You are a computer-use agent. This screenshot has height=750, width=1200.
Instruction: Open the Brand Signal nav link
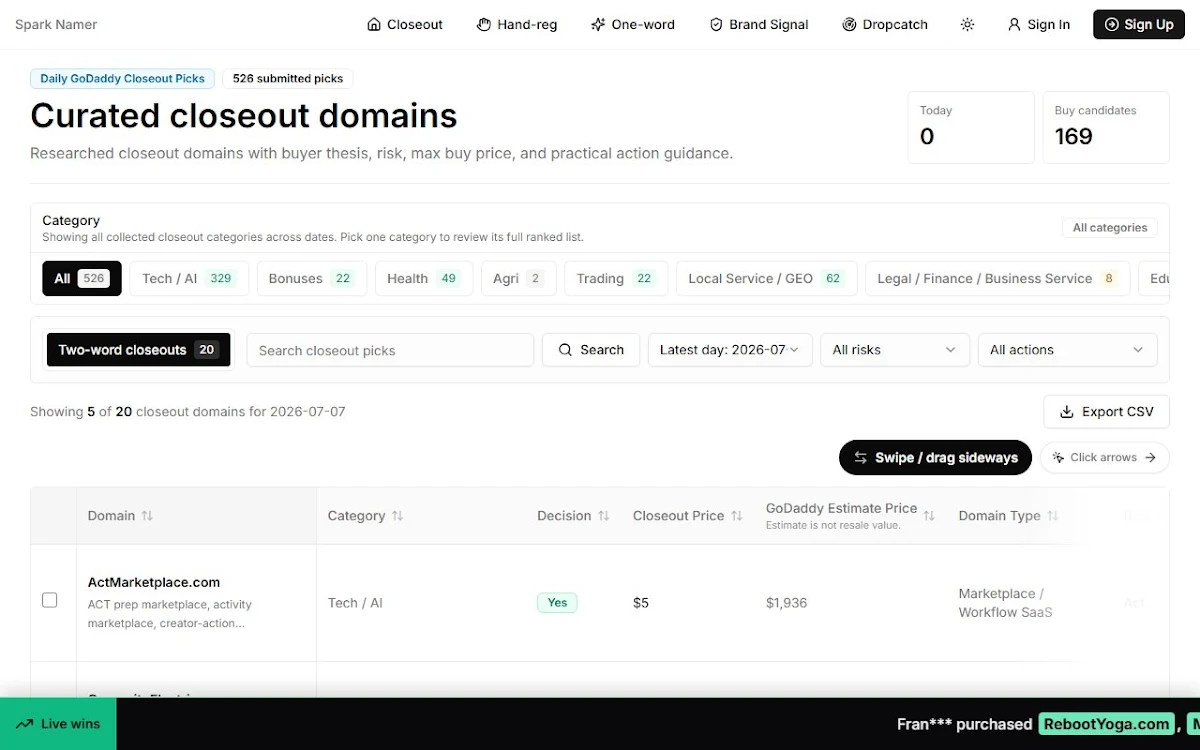click(x=759, y=24)
